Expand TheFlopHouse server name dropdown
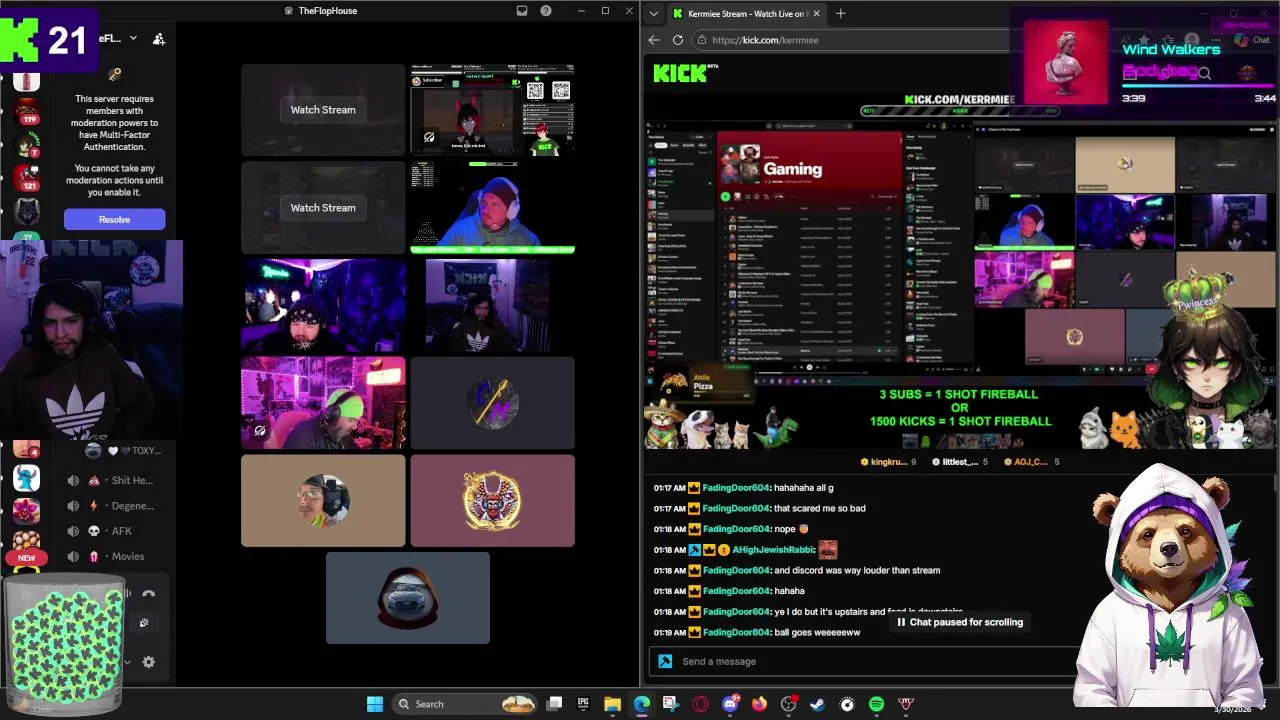Screen dimensions: 1280x720 (x=133, y=39)
